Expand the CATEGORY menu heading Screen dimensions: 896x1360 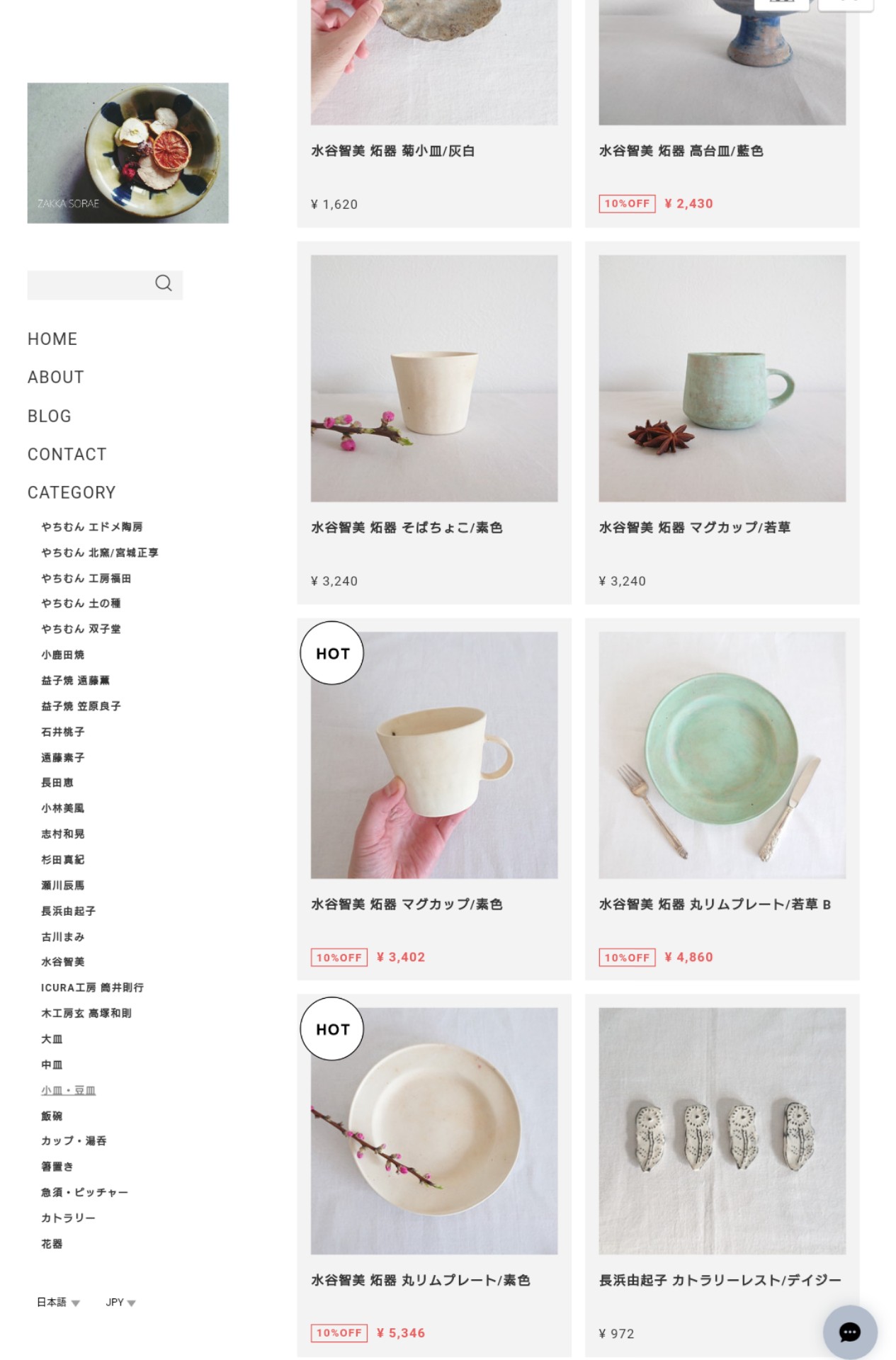point(72,492)
